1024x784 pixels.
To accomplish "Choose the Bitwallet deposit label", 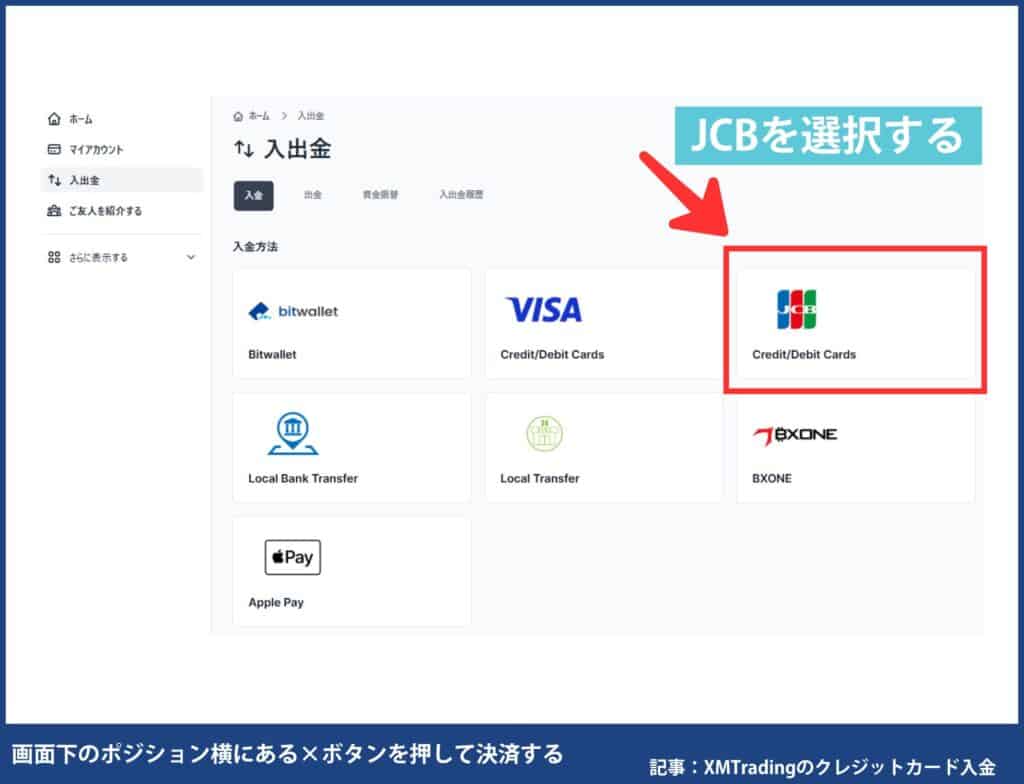I will 272,354.
